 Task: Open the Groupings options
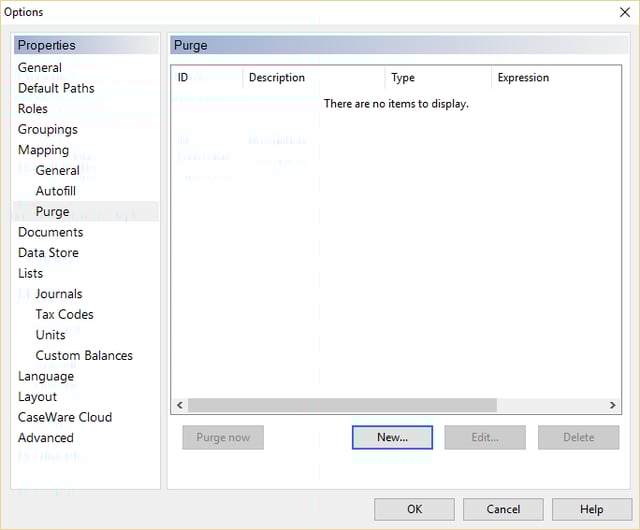[48, 129]
